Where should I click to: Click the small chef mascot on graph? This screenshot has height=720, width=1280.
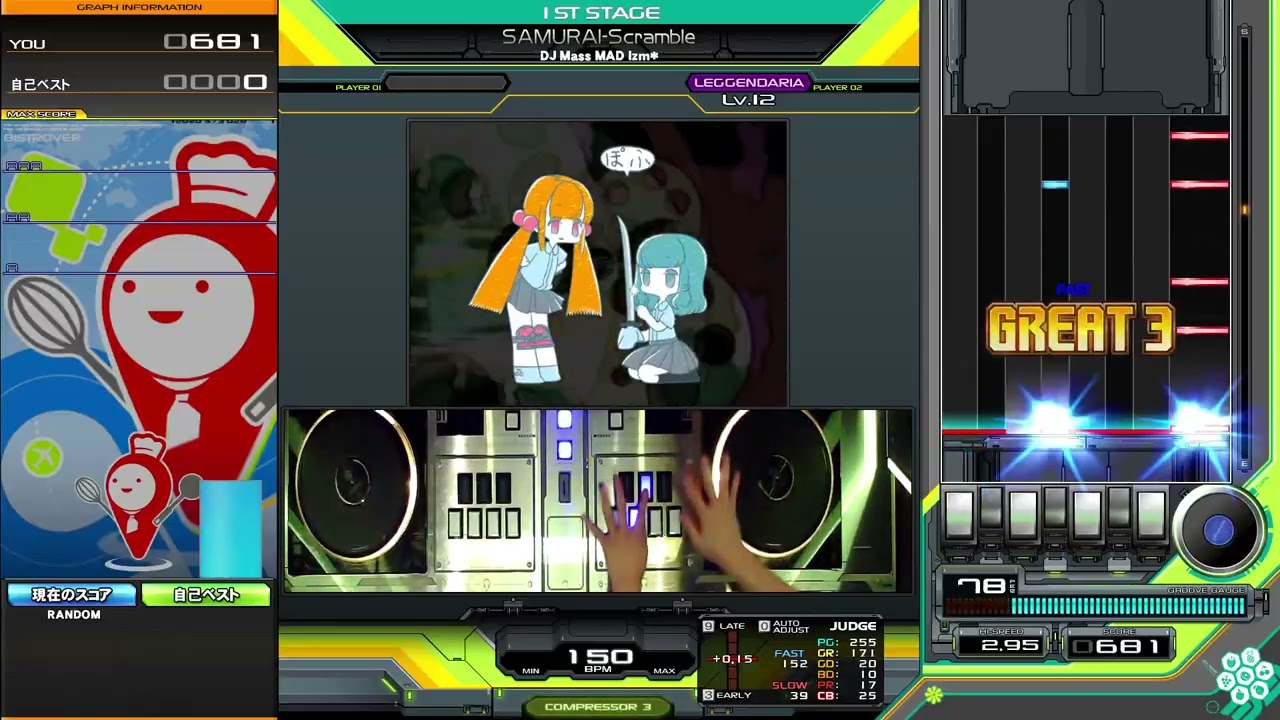[136, 500]
